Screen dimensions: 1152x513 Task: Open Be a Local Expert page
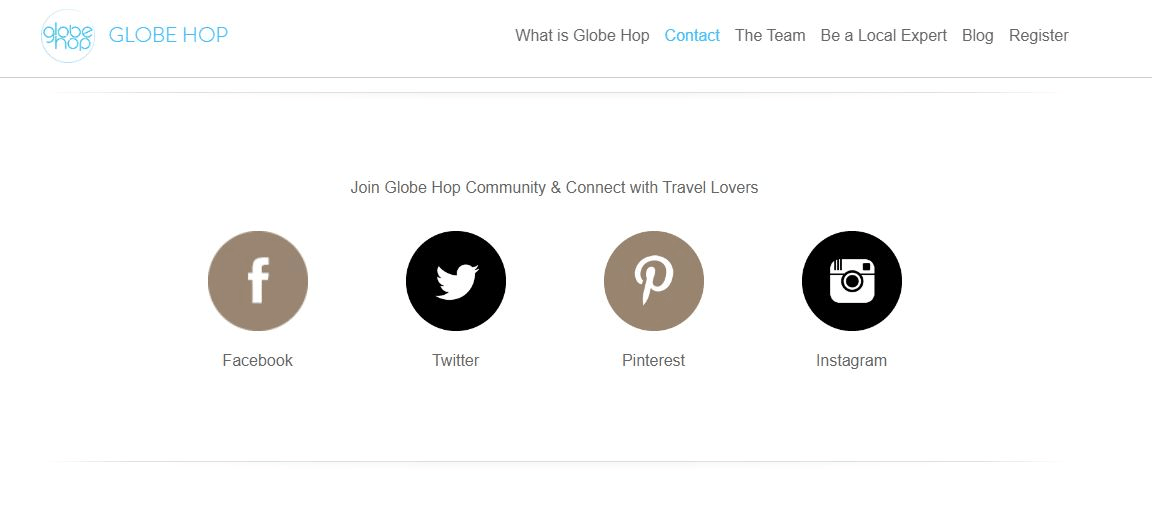click(x=883, y=35)
